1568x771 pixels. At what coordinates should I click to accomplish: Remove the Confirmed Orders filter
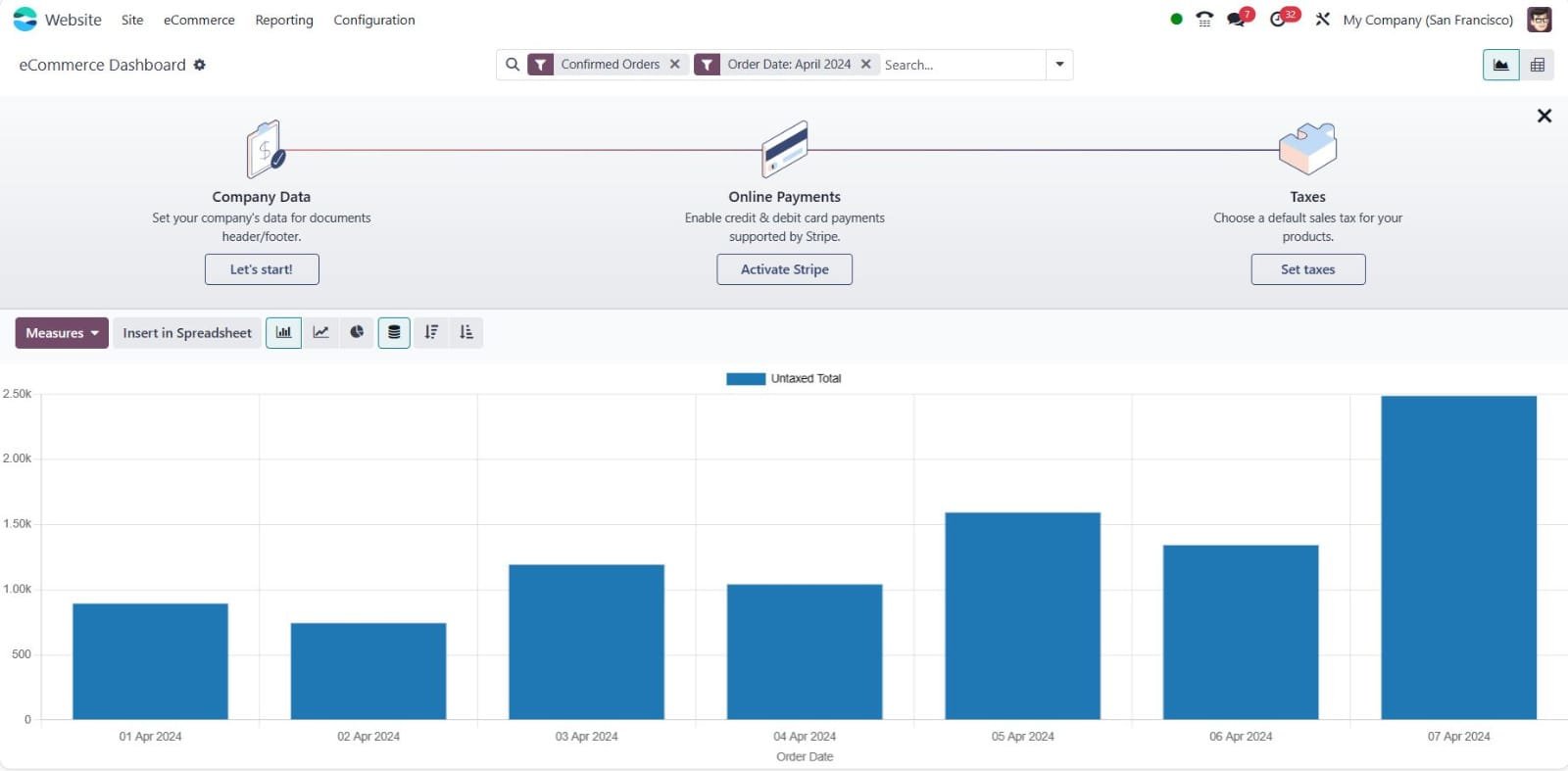(x=674, y=65)
